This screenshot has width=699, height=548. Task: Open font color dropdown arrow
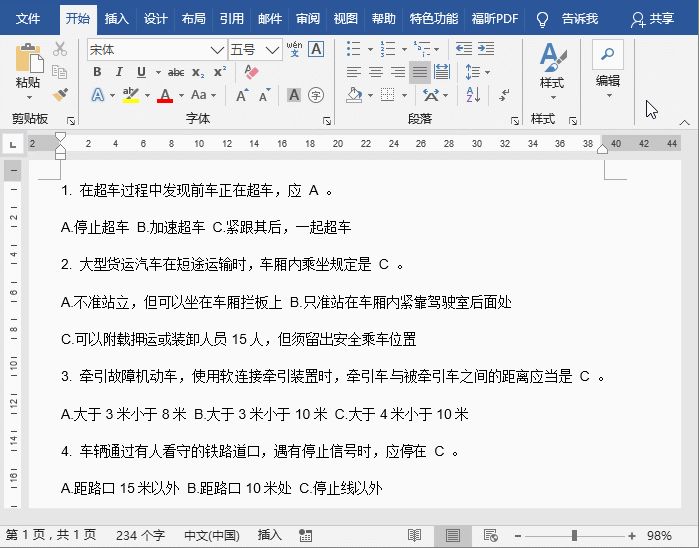coord(181,95)
